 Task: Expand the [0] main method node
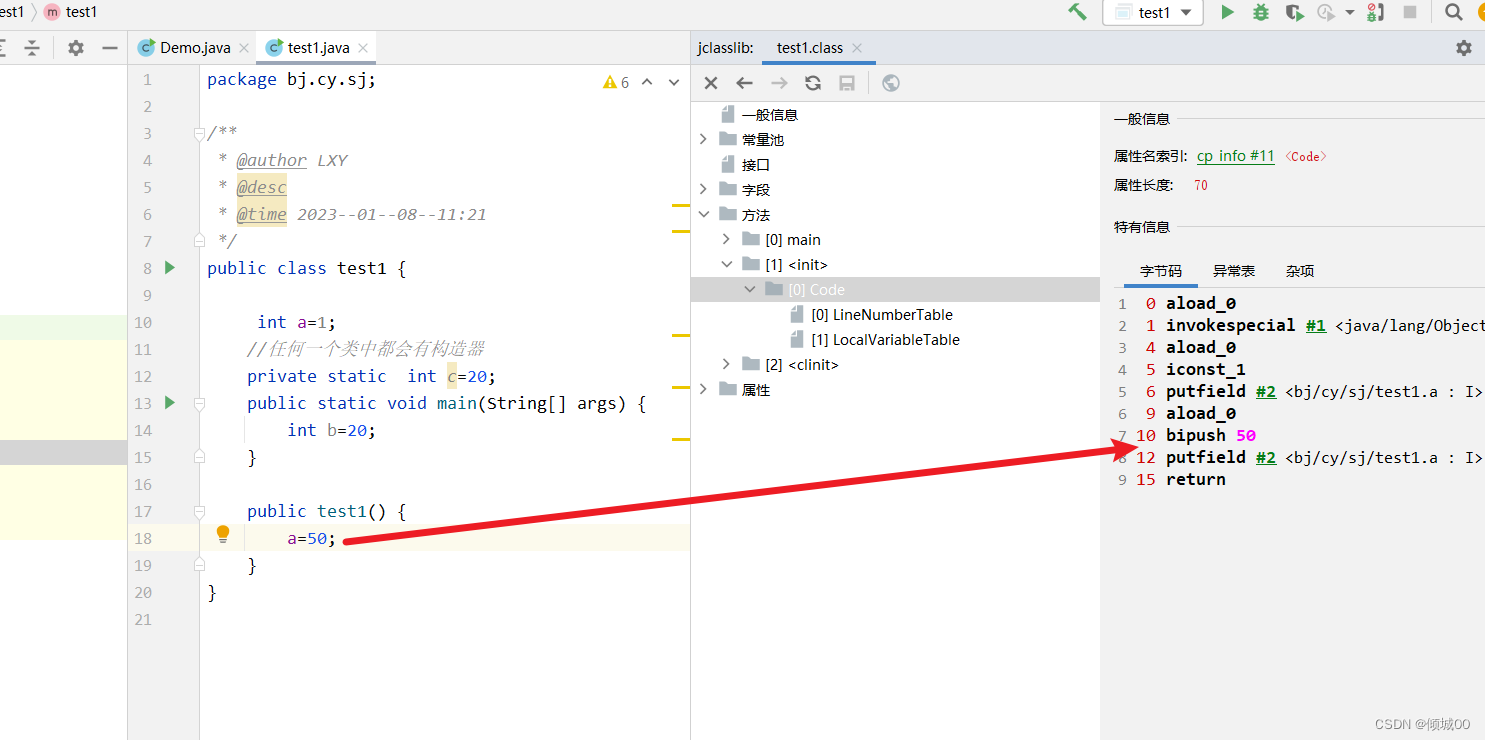click(727, 240)
